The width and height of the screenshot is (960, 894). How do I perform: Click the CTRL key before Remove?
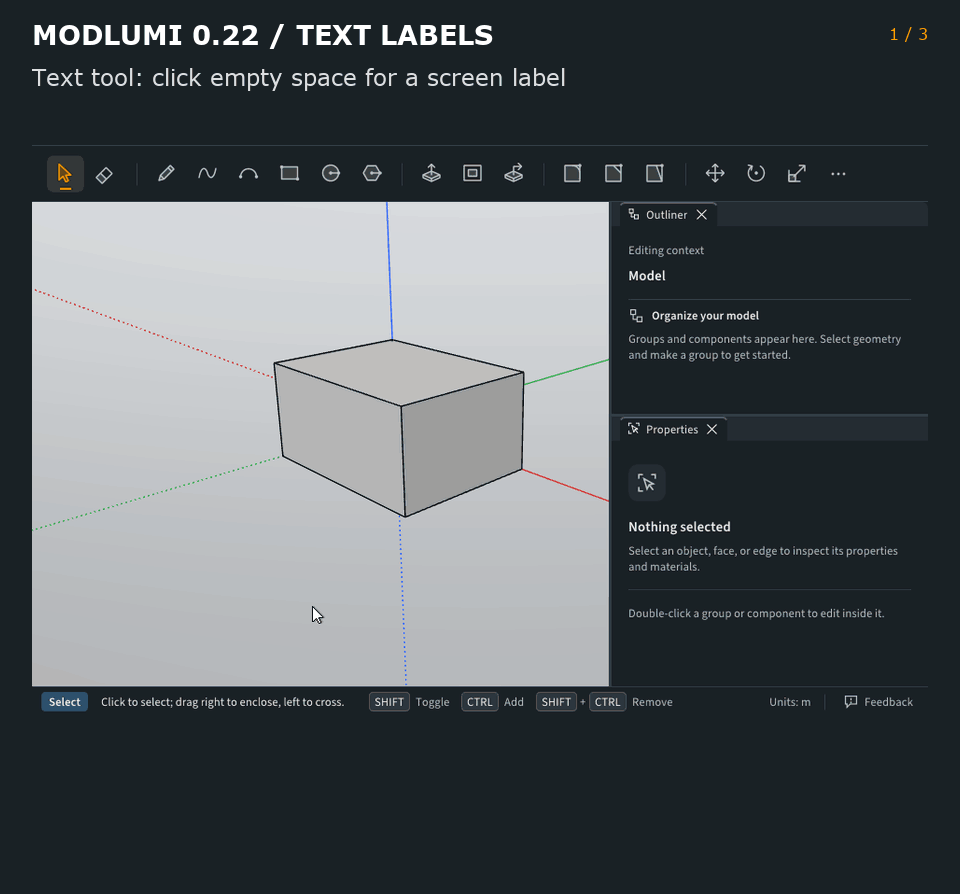pos(607,702)
